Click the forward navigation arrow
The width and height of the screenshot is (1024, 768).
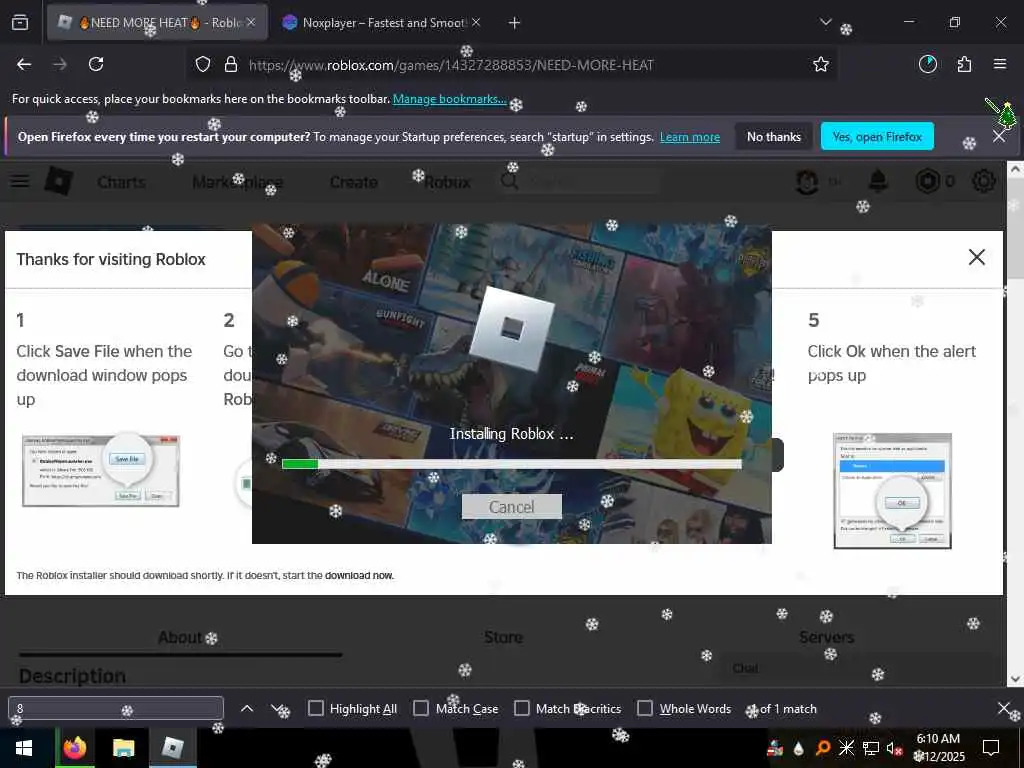(60, 64)
